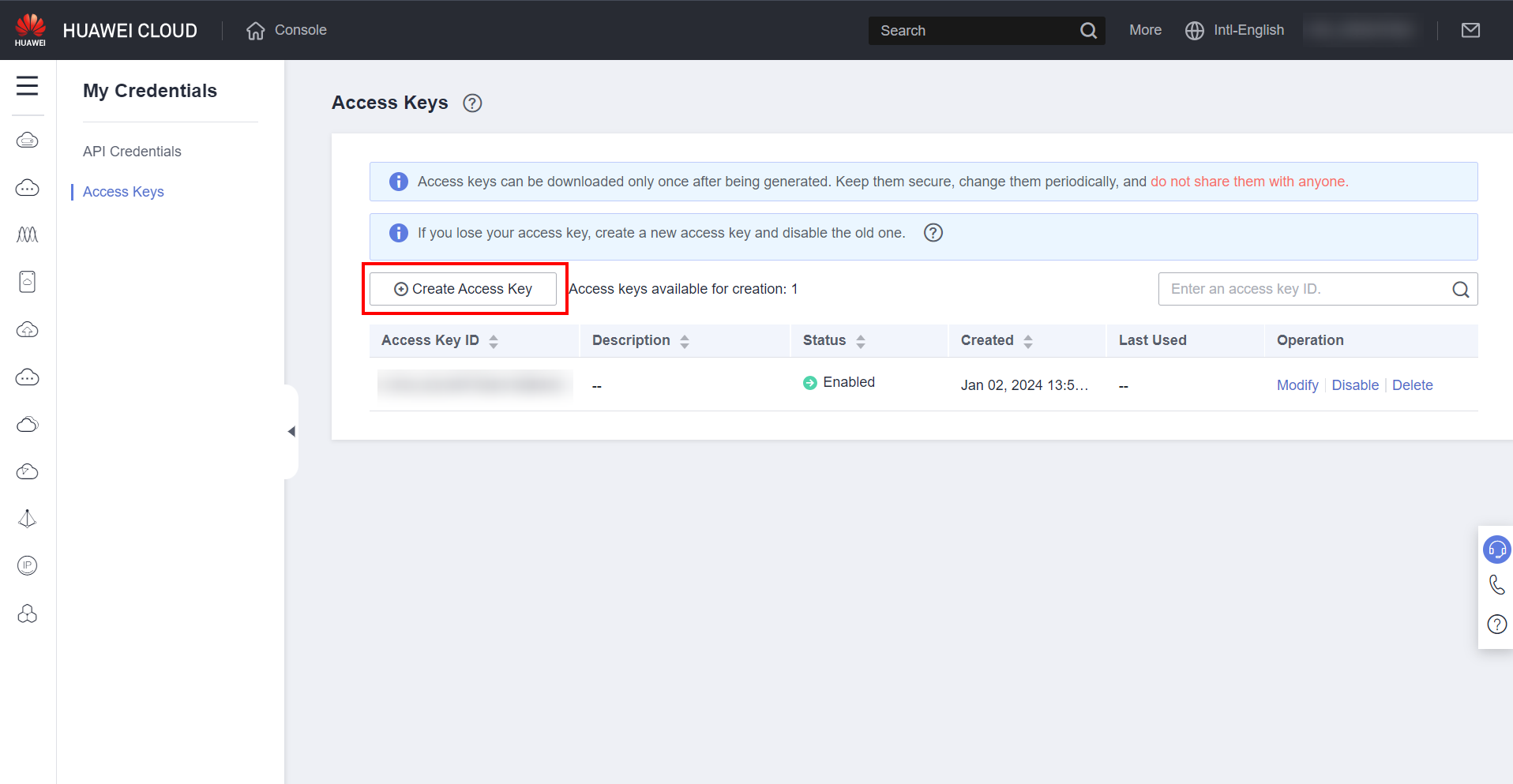Open API Credentials in left menu
This screenshot has height=784, width=1513.
(132, 152)
